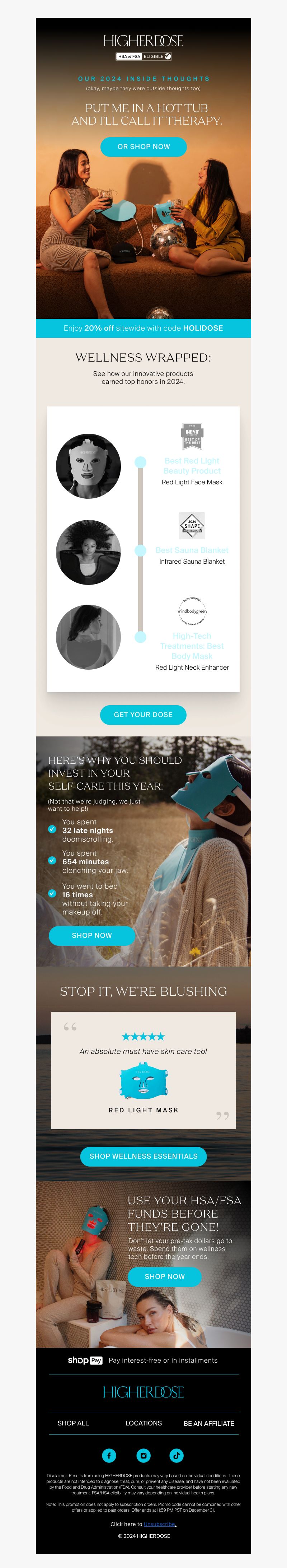Follow the Unsubscribe link
The width and height of the screenshot is (287, 1568).
pos(160,1524)
